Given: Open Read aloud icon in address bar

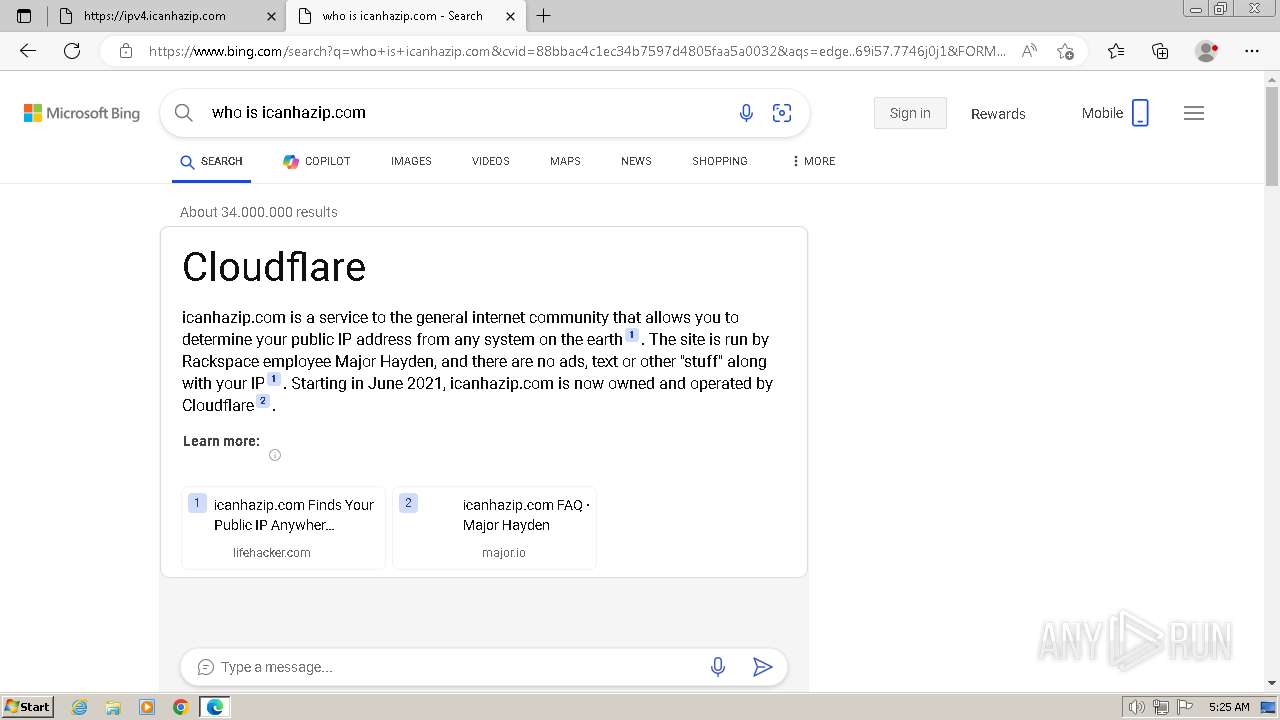Looking at the screenshot, I should pos(1029,51).
